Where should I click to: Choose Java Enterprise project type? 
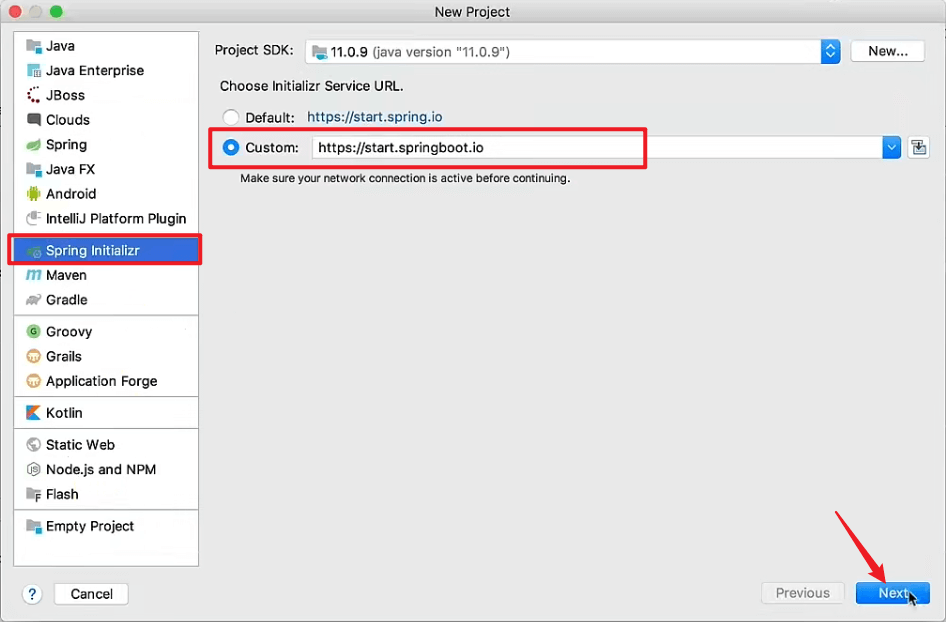click(106, 71)
